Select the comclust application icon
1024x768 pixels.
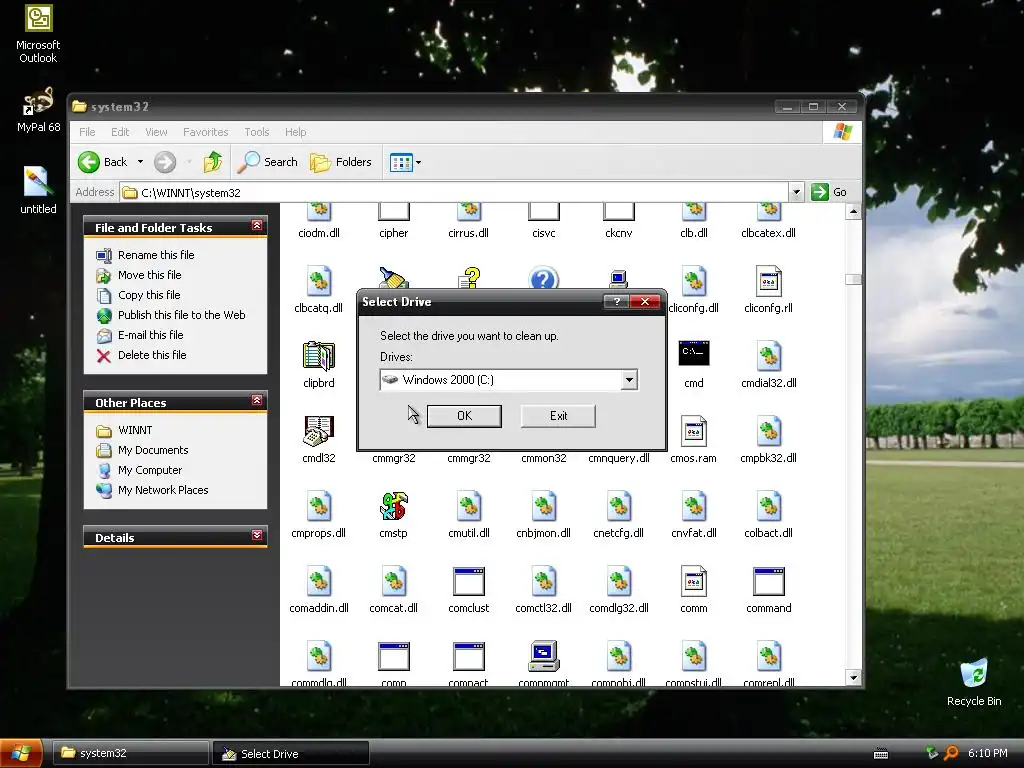pos(468,581)
